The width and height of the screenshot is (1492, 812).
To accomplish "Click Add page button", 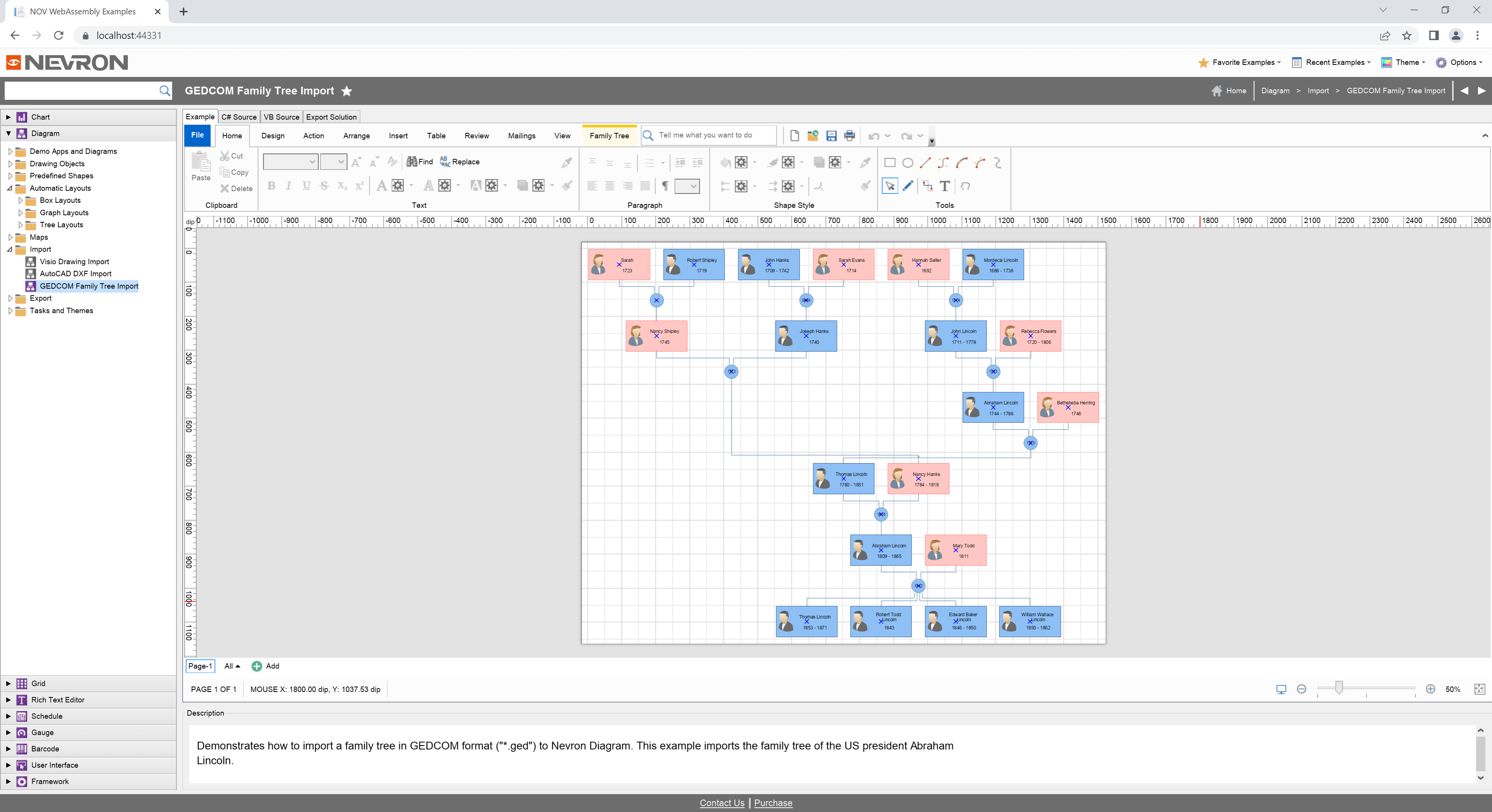I will tap(265, 666).
